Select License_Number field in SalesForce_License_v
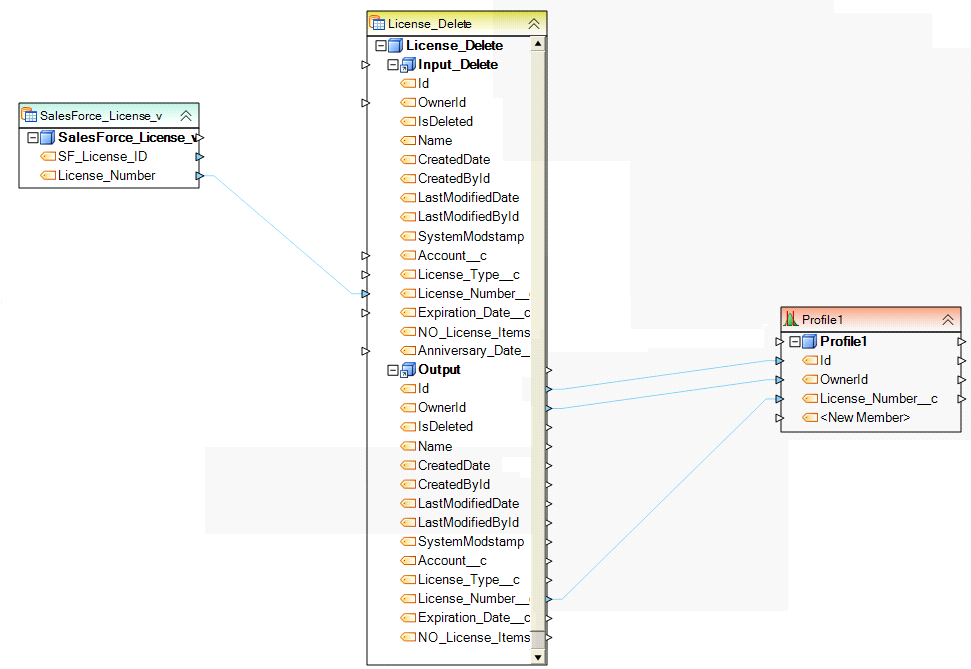This screenshot has width=971, height=669. pyautogui.click(x=106, y=176)
